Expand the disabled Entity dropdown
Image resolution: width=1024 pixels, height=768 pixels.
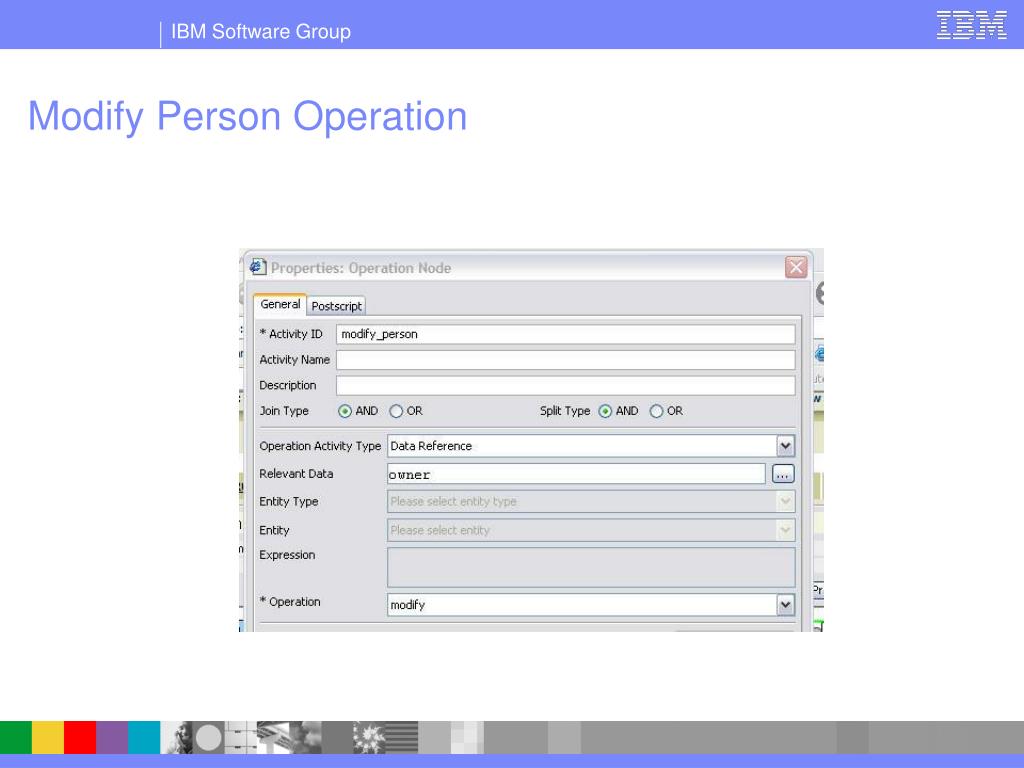tap(785, 530)
